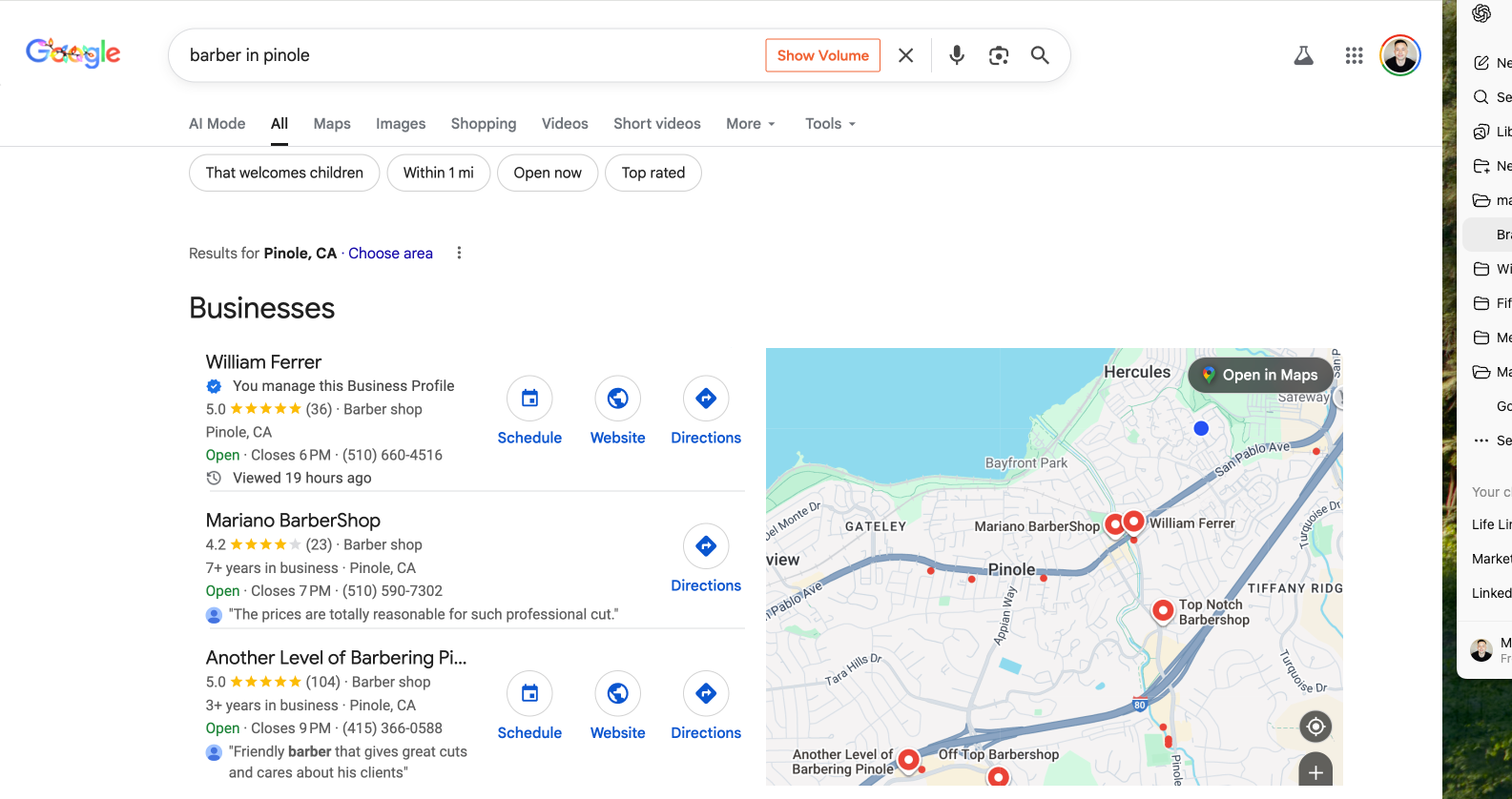Click the Top Notch Barbershop map pin

pyautogui.click(x=1163, y=610)
